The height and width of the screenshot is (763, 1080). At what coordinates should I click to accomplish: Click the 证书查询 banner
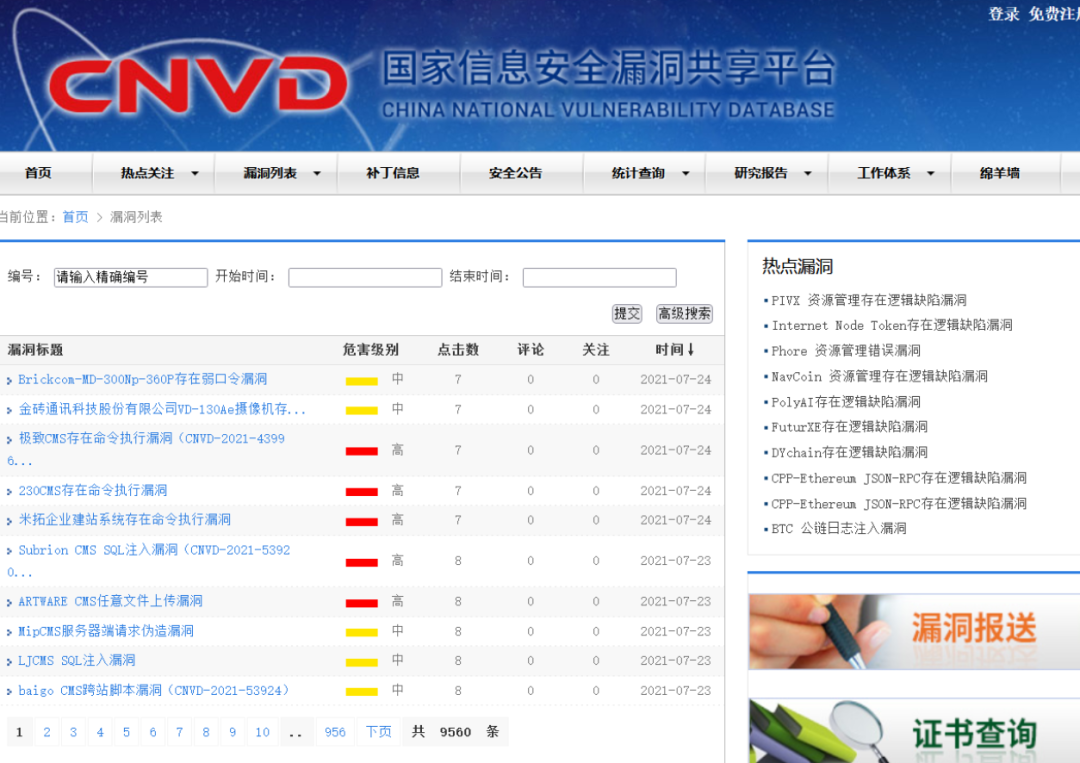point(914,731)
